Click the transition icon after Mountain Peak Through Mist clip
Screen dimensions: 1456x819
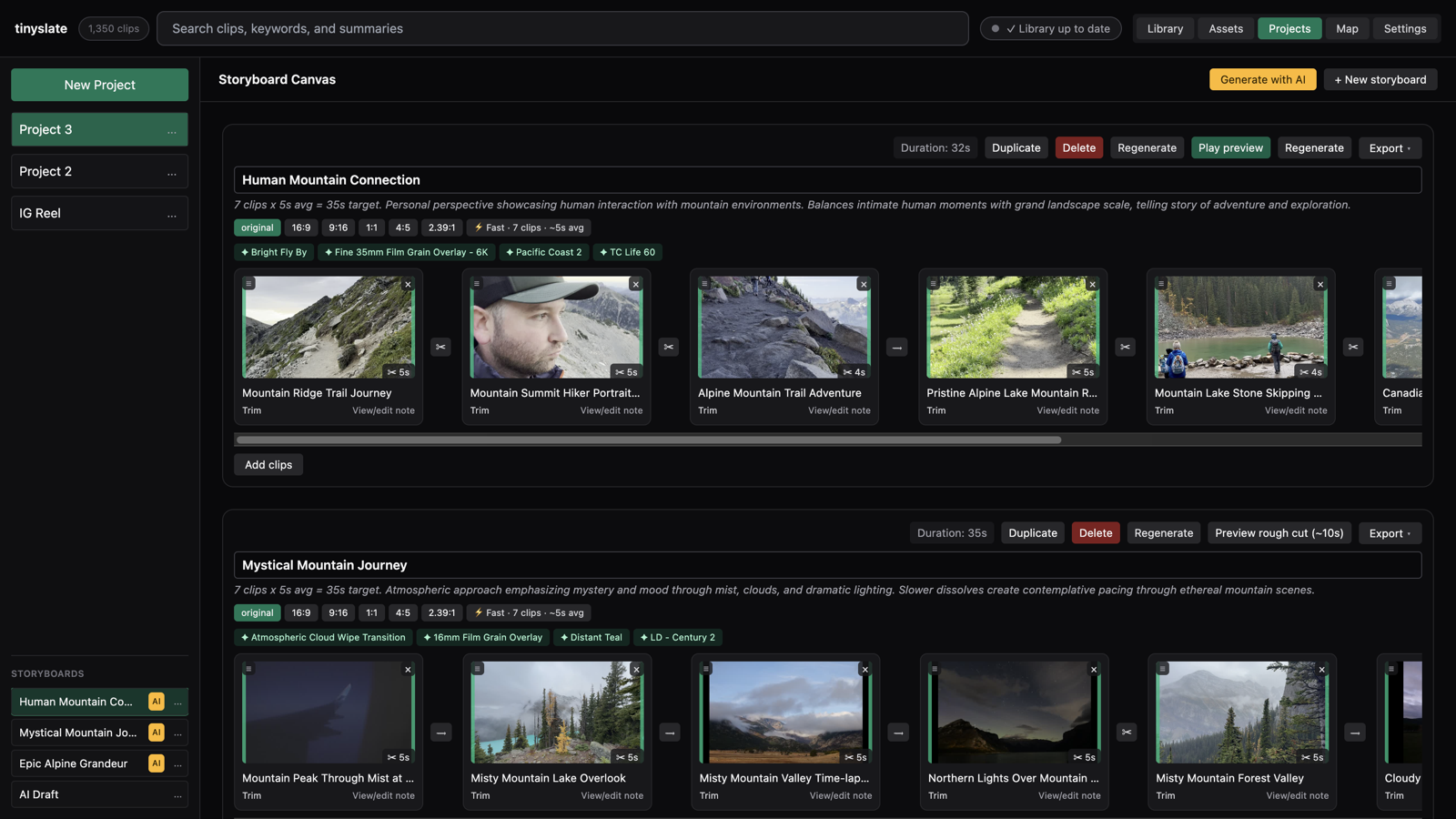click(x=441, y=733)
